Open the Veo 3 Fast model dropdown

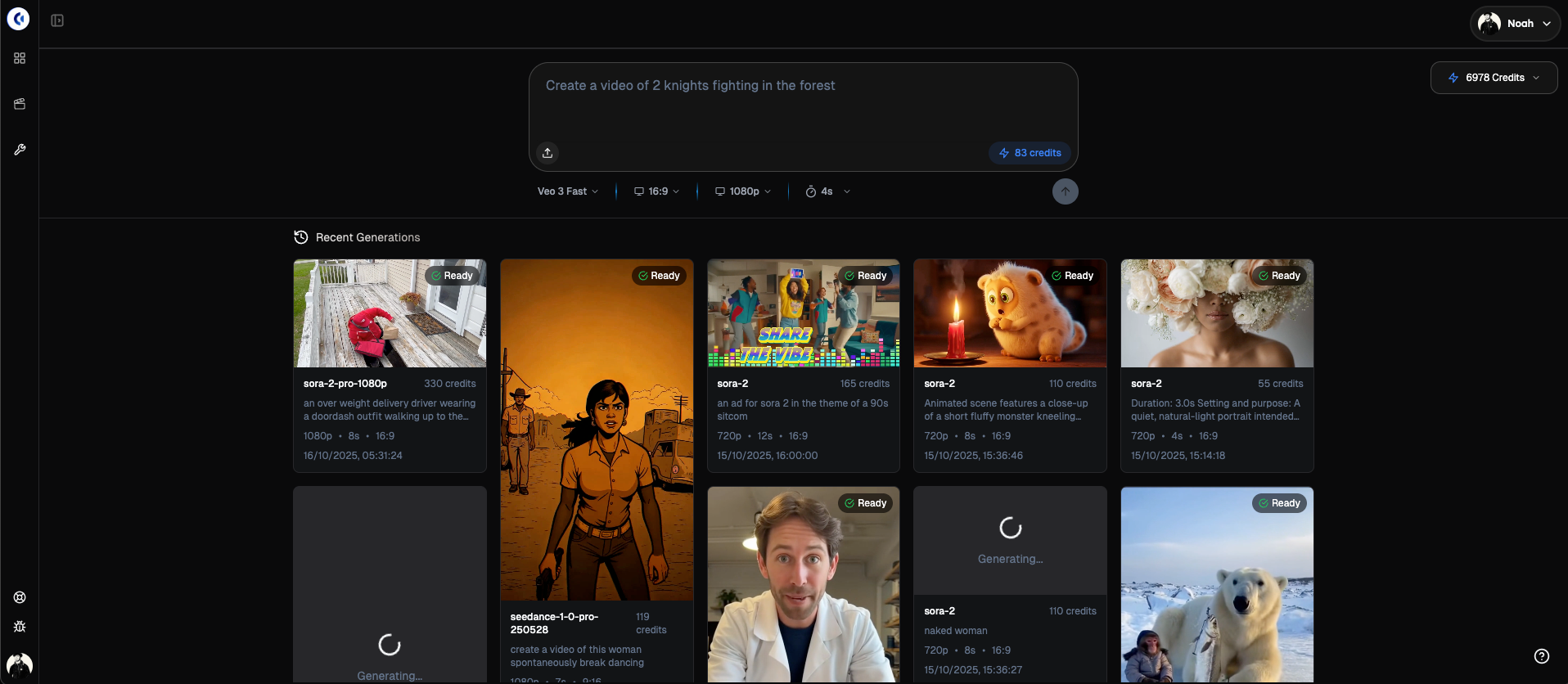point(568,191)
